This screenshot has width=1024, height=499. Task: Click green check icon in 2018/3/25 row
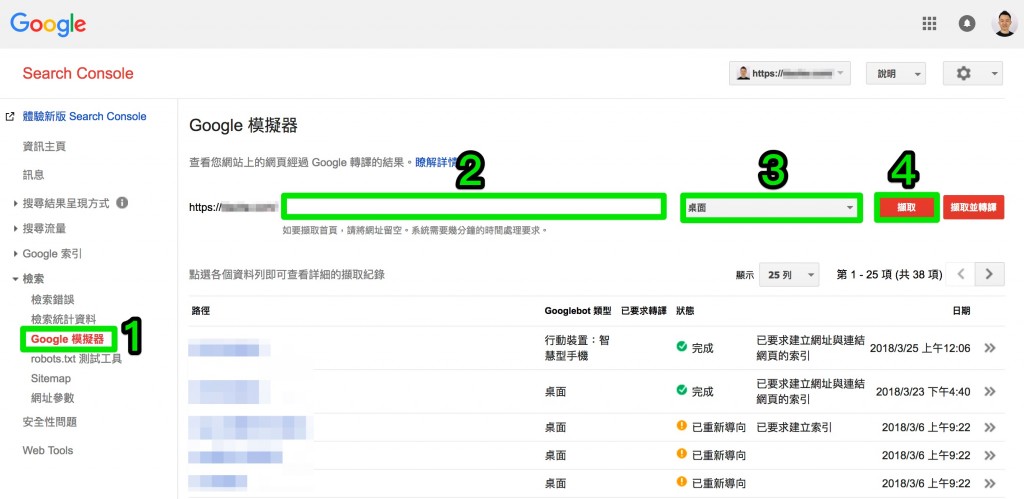coord(682,347)
